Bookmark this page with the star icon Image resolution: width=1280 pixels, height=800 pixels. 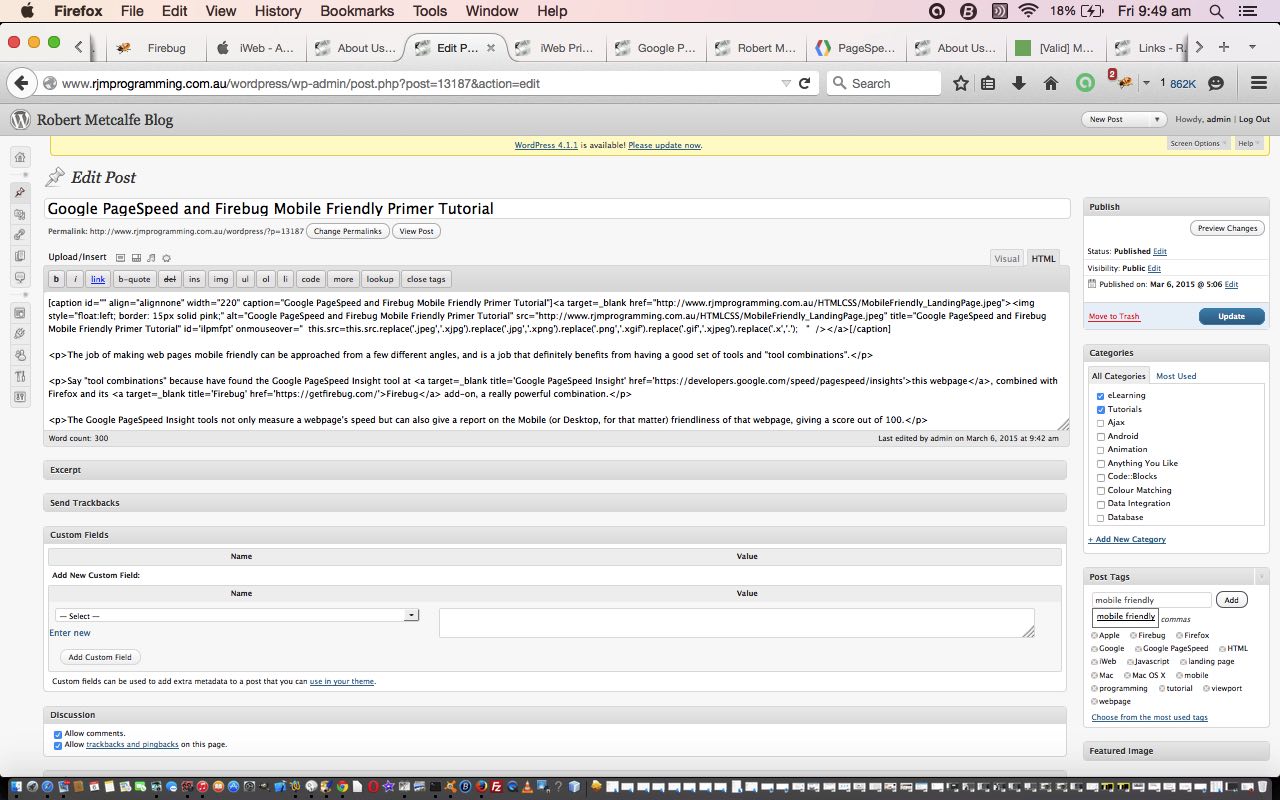point(961,83)
